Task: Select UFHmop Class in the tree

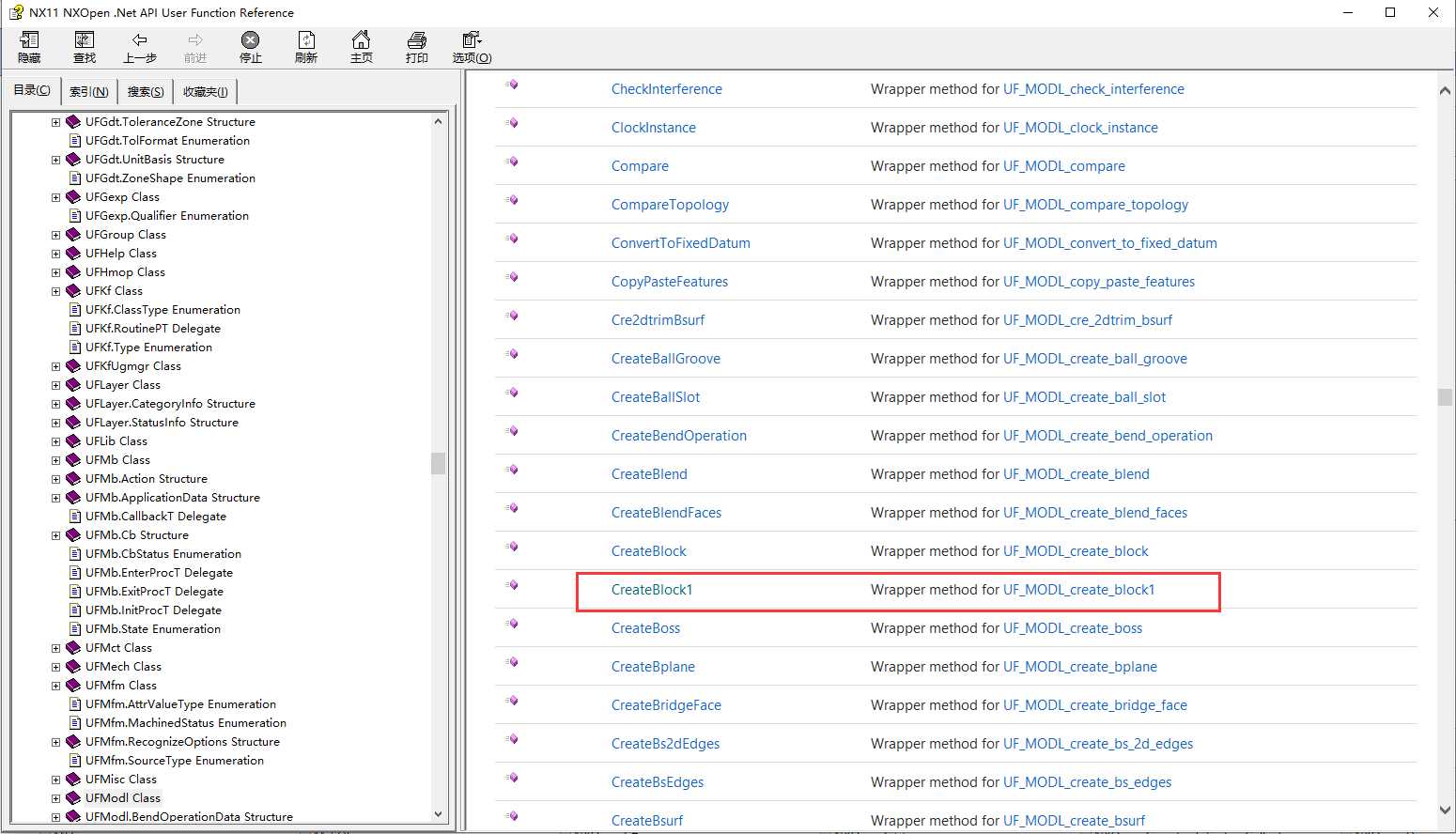Action: (125, 272)
